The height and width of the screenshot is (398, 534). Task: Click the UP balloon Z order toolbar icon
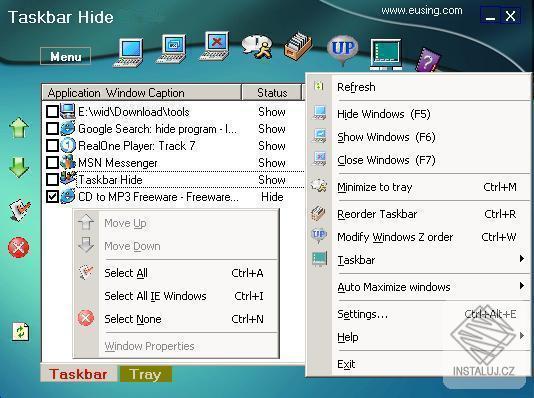(x=343, y=50)
